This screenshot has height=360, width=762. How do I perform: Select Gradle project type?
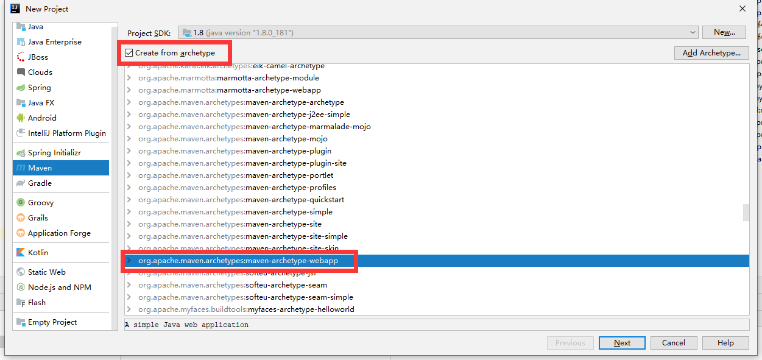[61, 183]
